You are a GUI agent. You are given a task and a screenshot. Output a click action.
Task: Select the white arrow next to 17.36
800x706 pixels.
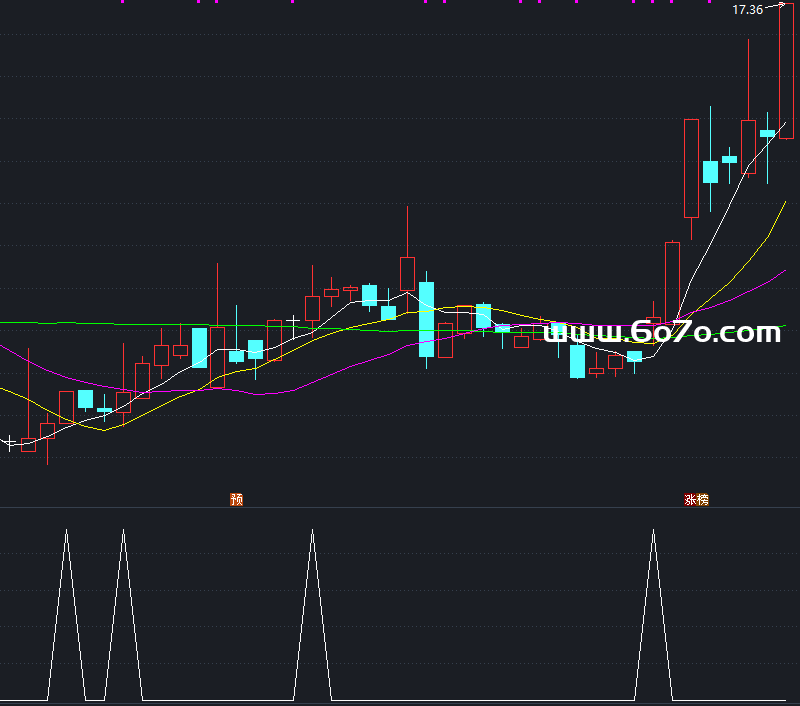pos(776,6)
